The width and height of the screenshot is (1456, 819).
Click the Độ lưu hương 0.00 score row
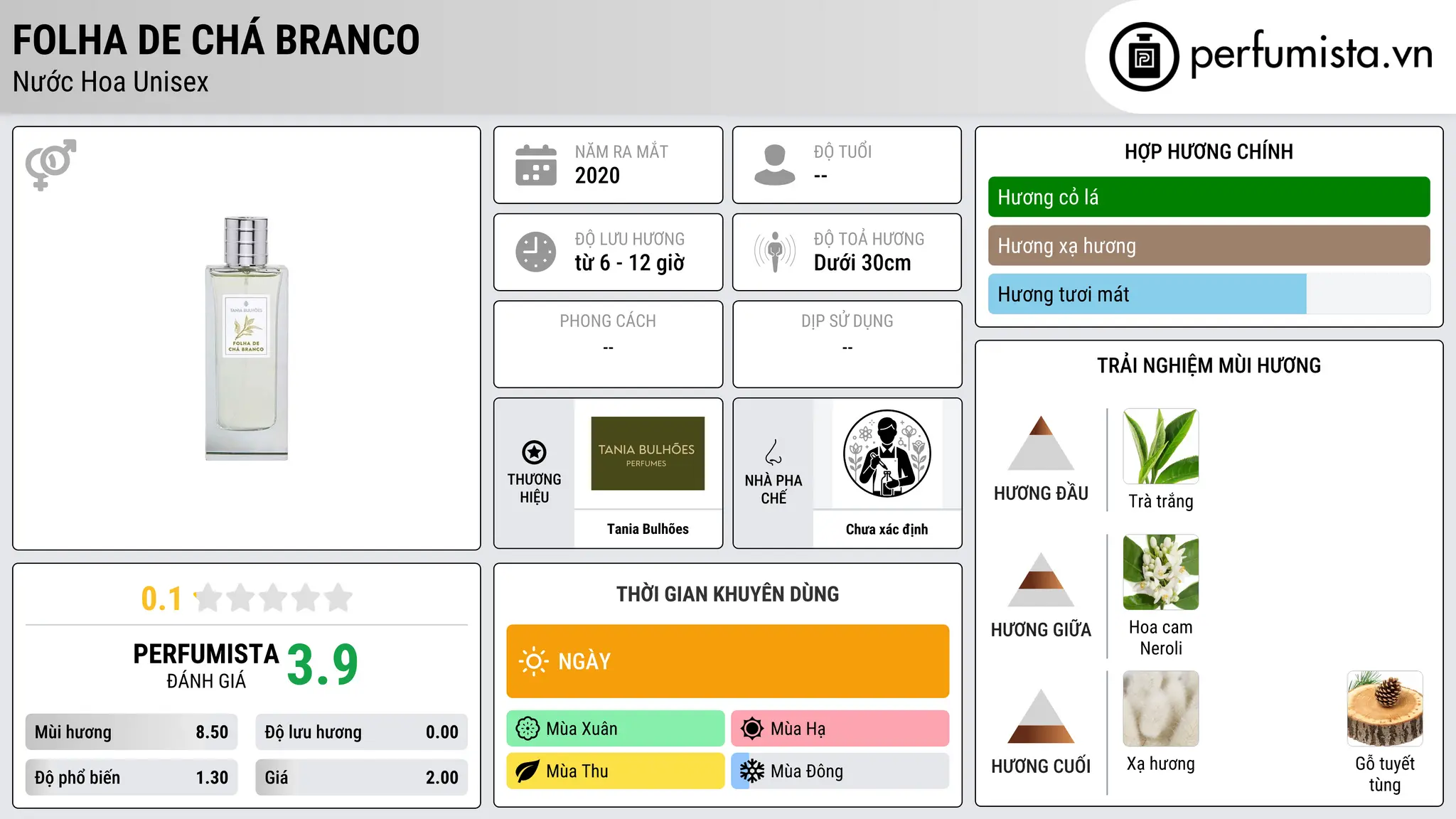tap(361, 732)
